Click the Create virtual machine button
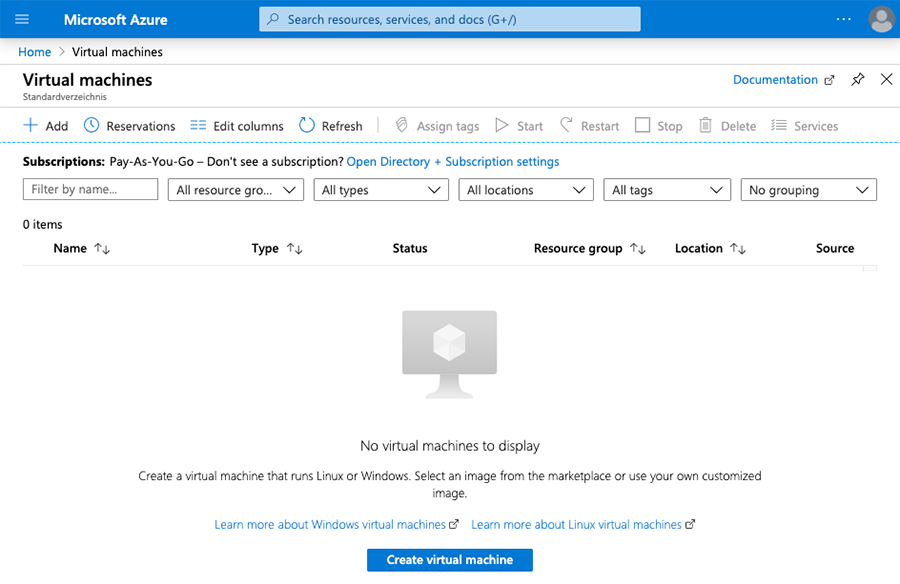This screenshot has height=584, width=900. coord(450,560)
